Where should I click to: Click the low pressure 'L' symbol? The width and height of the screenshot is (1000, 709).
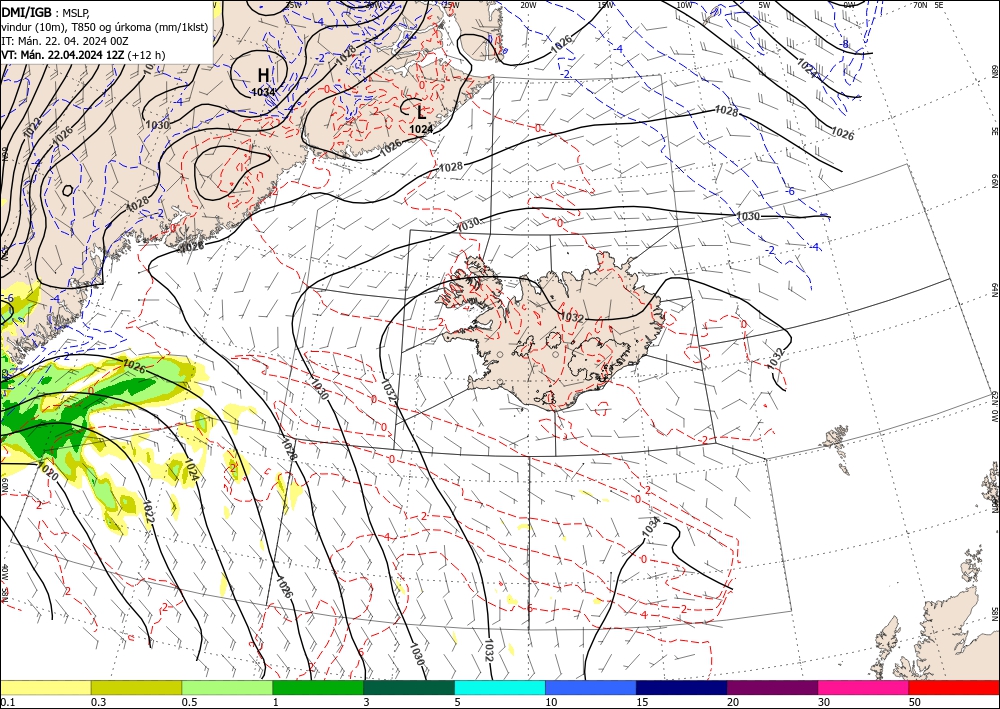click(421, 112)
